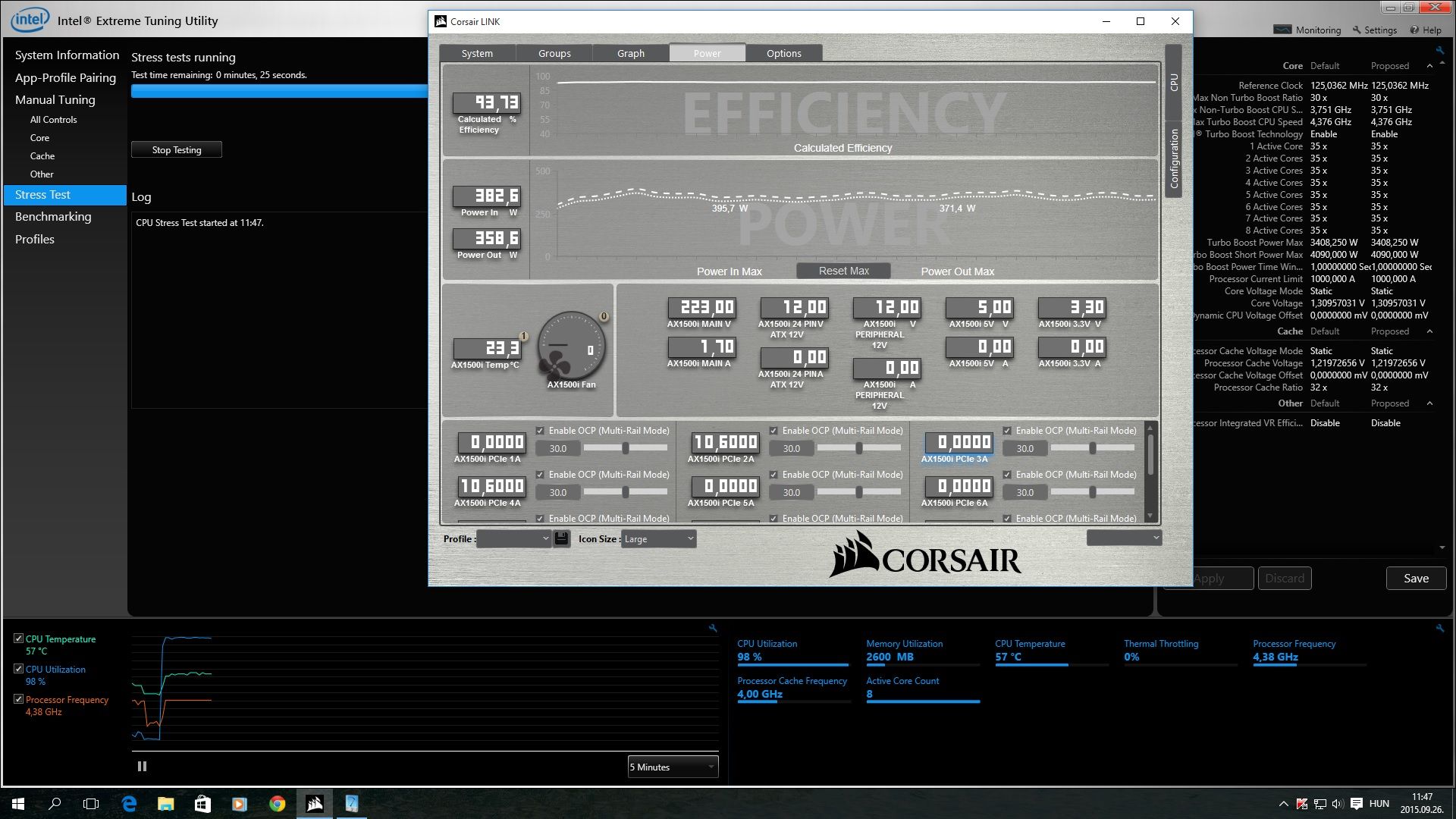This screenshot has width=1456, height=819.
Task: Open the Windows Start menu
Action: click(18, 804)
